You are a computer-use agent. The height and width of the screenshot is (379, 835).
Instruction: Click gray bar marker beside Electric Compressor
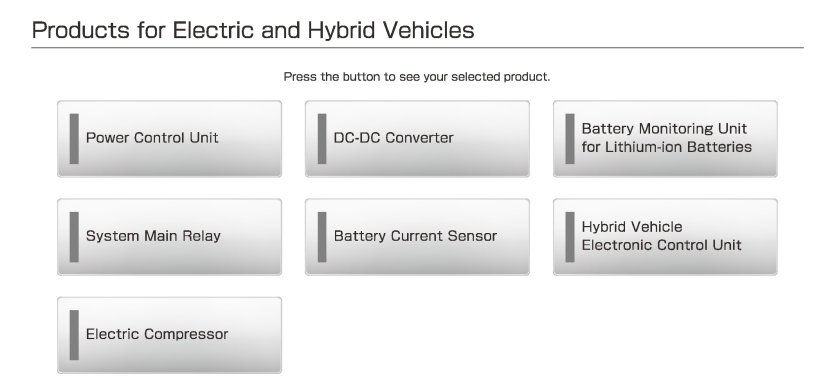(74, 335)
